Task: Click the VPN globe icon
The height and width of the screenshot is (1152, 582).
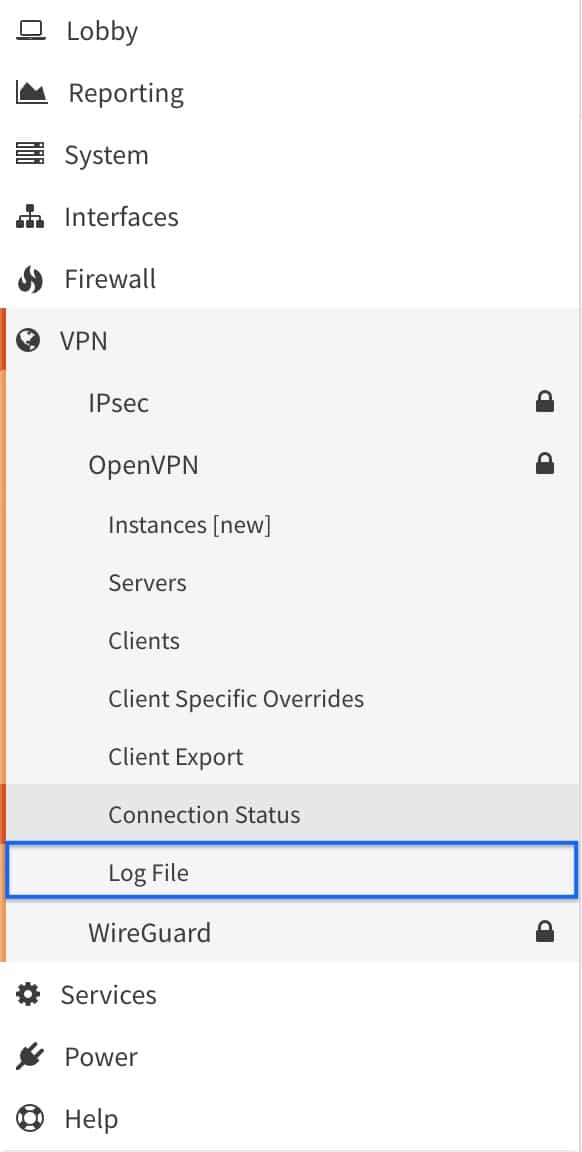Action: tap(28, 341)
